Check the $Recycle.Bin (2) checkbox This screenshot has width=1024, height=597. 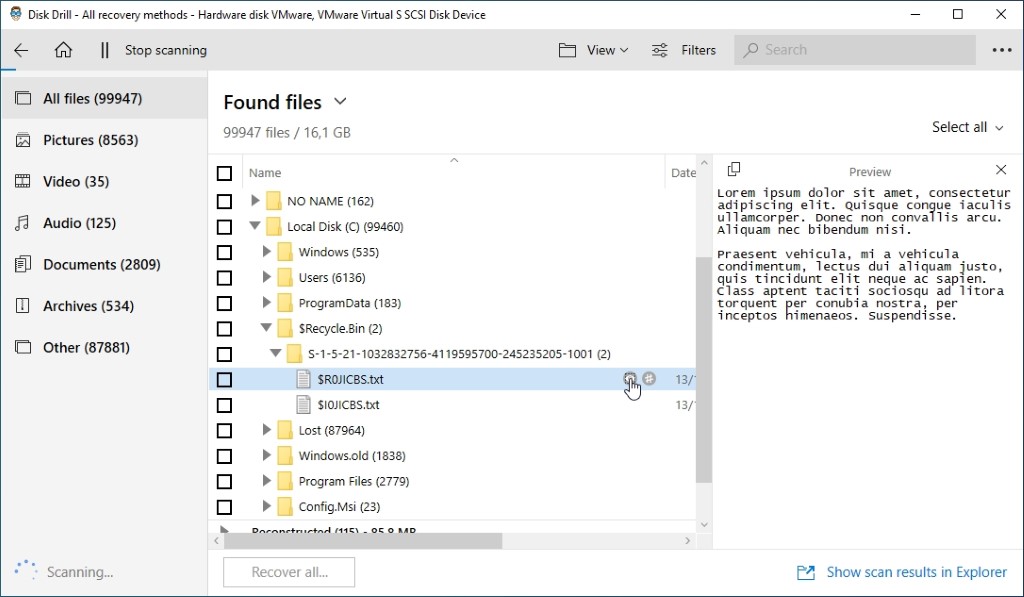click(224, 329)
